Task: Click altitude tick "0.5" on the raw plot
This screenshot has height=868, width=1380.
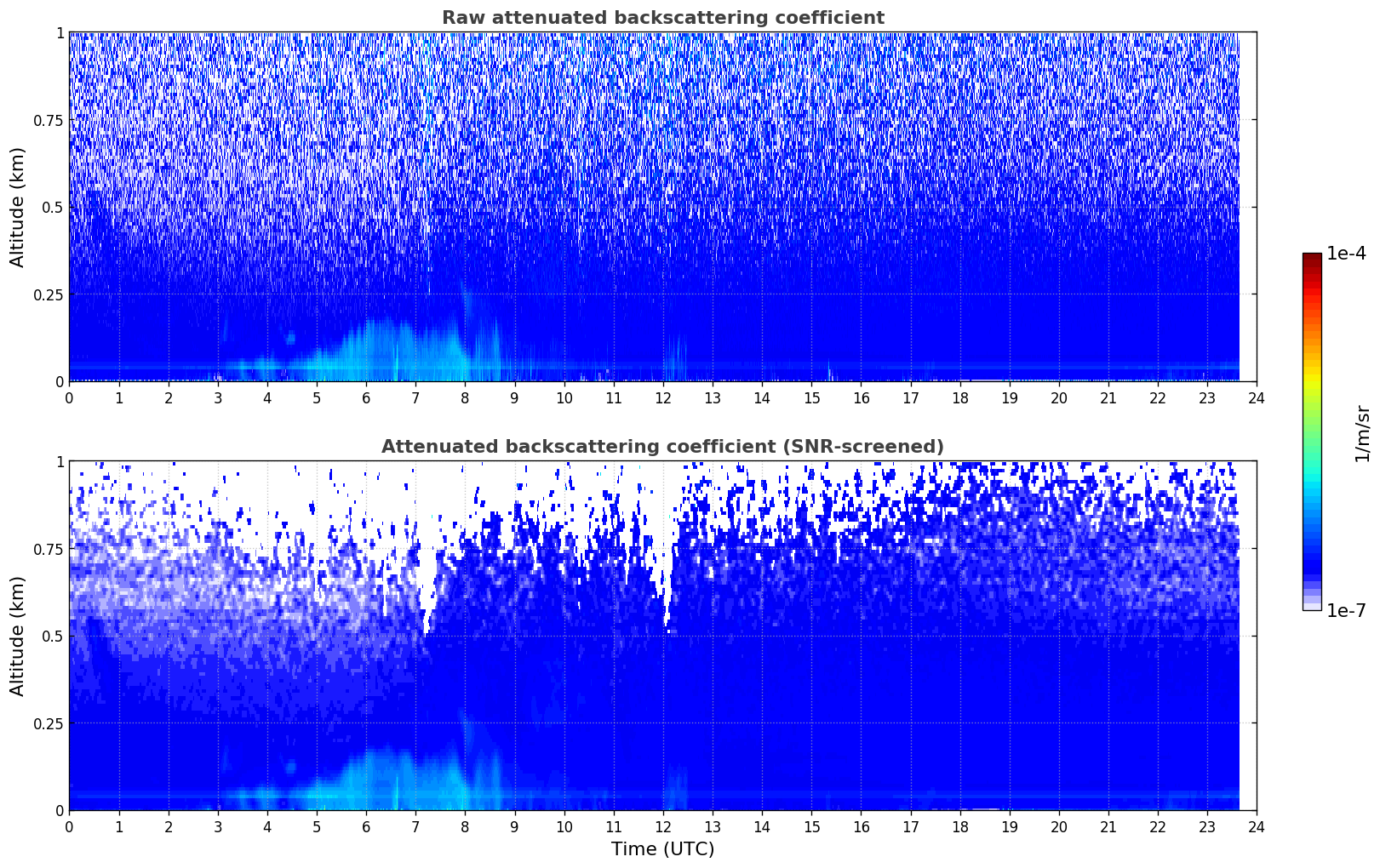Action: [x=53, y=207]
